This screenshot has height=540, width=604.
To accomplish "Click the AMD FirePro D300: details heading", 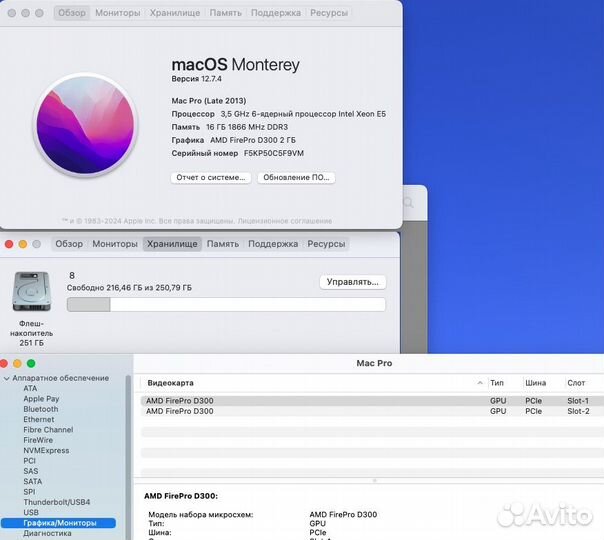I will pyautogui.click(x=181, y=496).
